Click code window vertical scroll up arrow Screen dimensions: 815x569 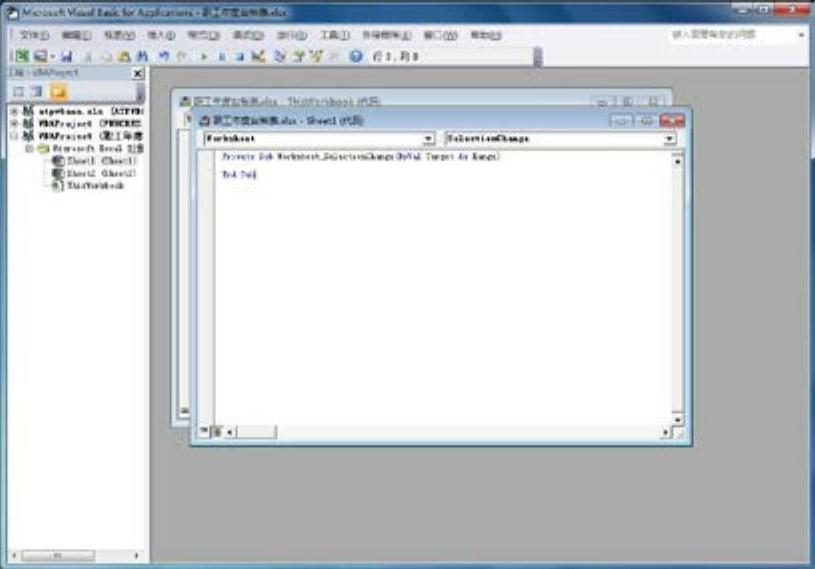coord(677,162)
